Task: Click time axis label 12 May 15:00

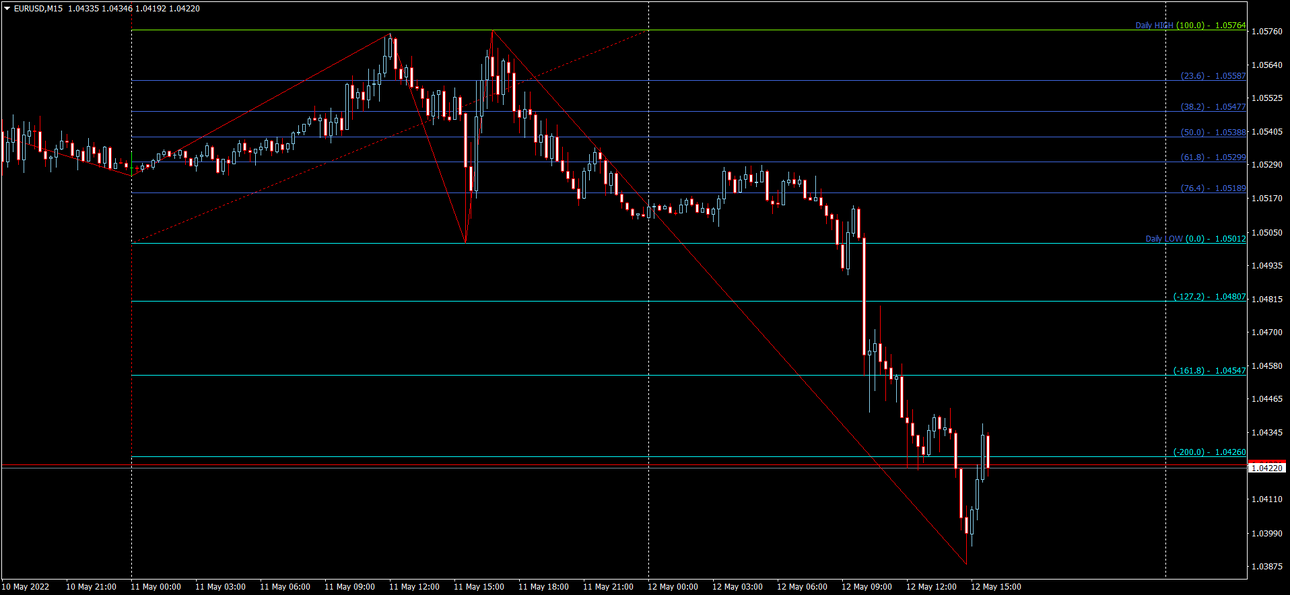Action: [x=996, y=587]
